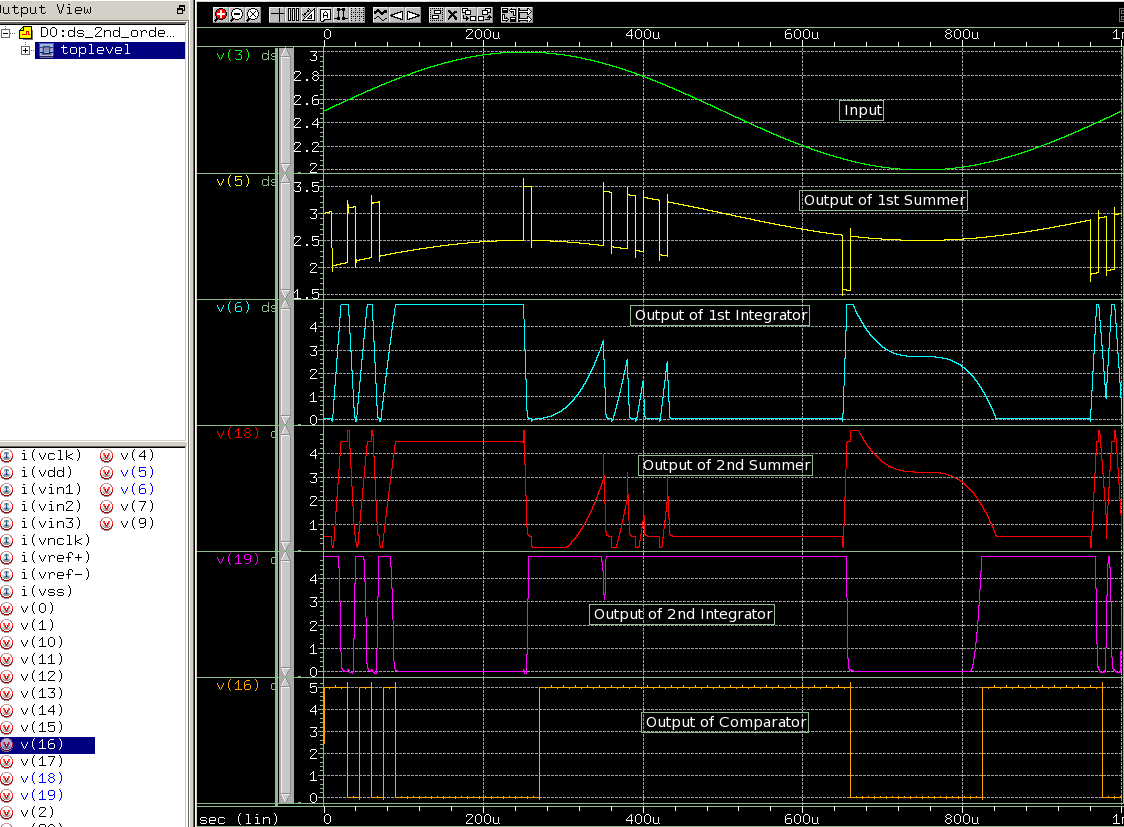Viewport: 1124px width, 827px height.
Task: Toggle the dotted grid display icon
Action: pos(357,15)
